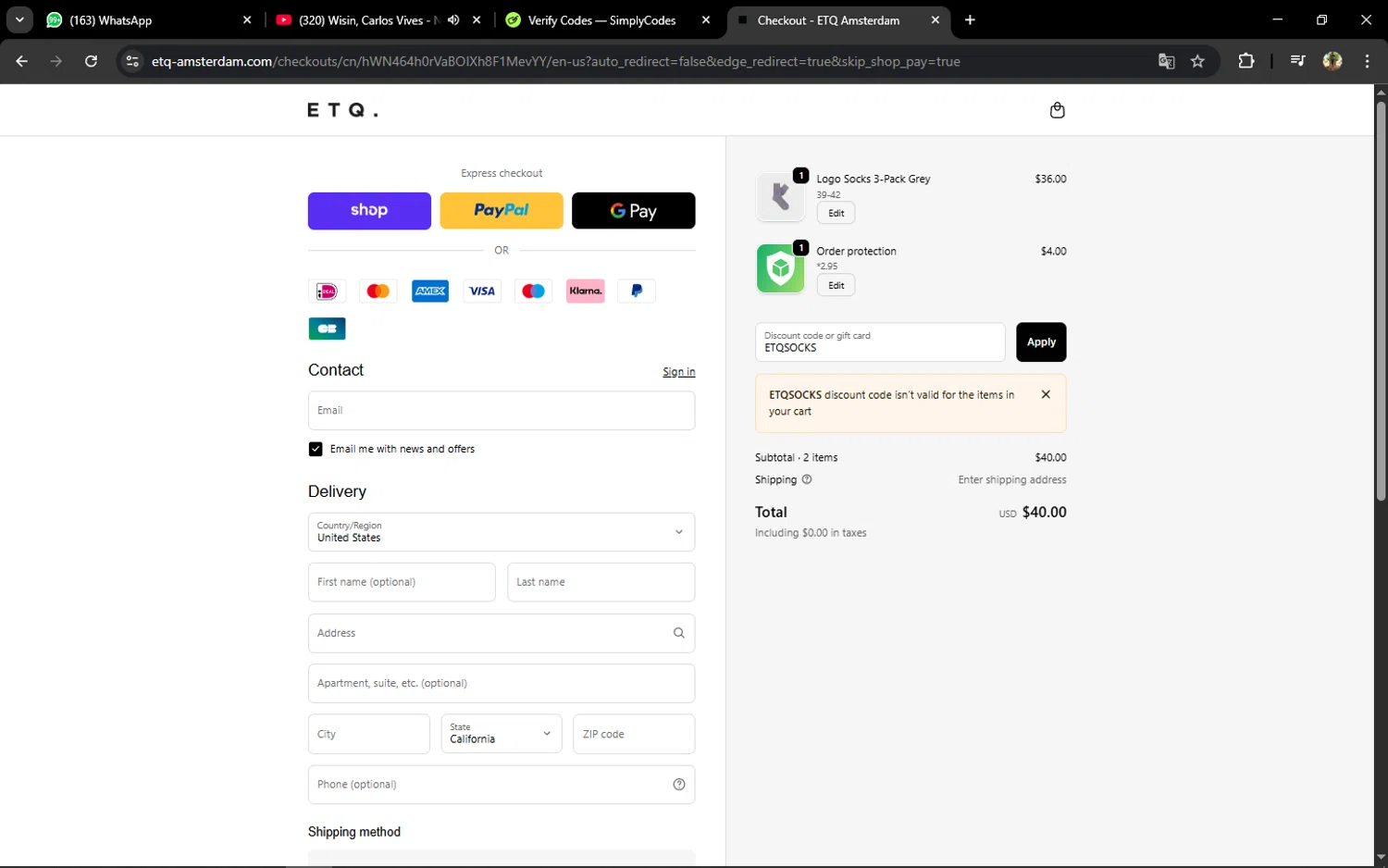Pay with Google Pay express button

pos(634,211)
